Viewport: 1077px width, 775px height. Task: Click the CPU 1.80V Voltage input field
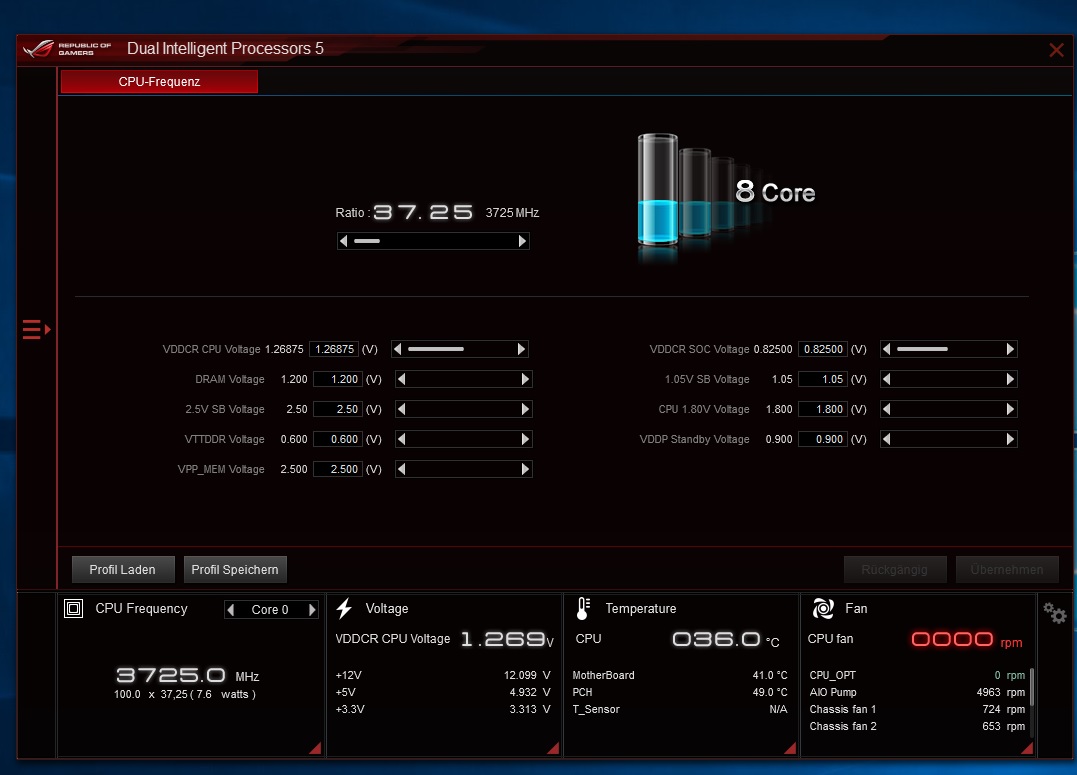point(823,409)
